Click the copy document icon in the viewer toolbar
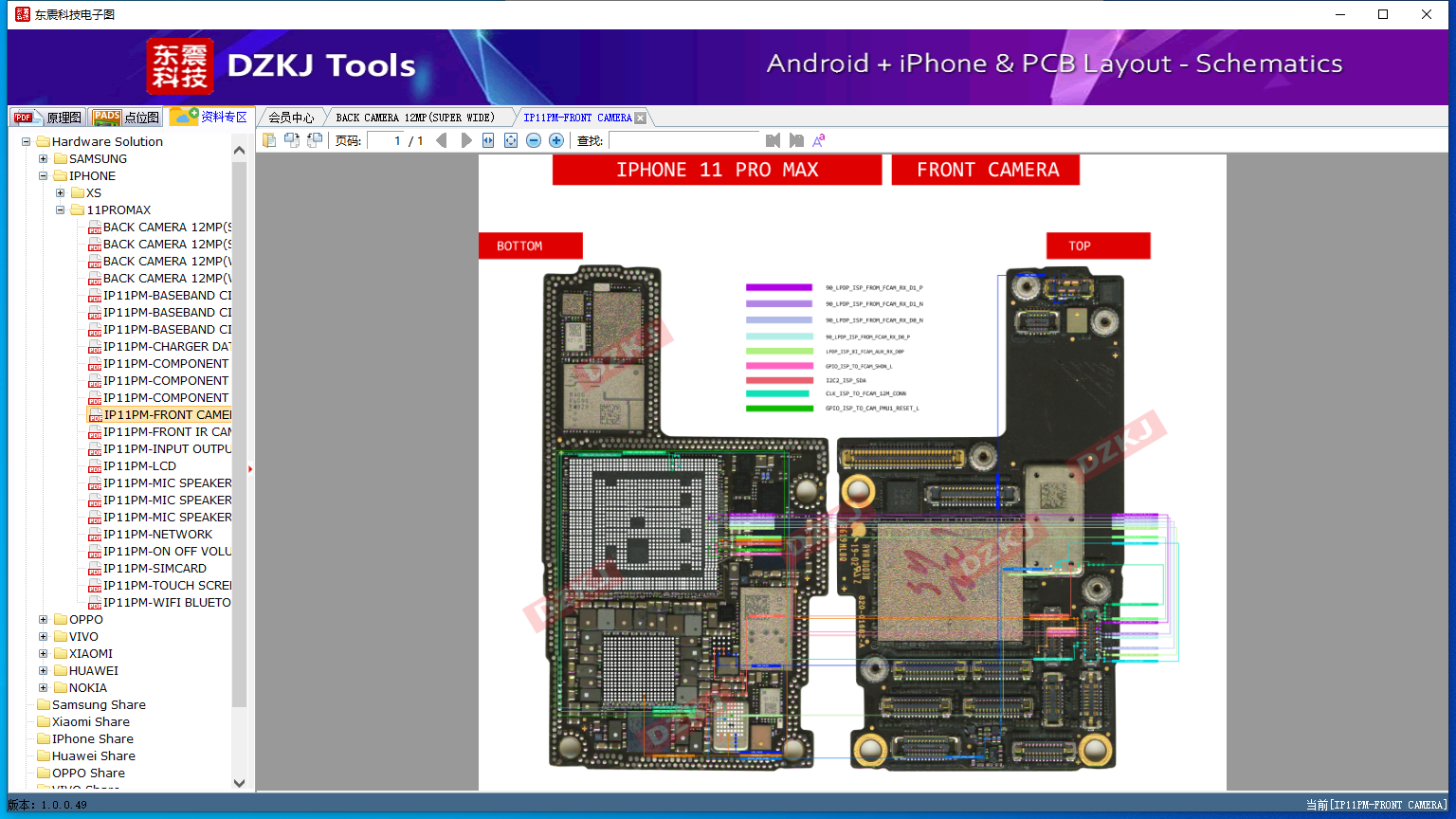 click(269, 140)
